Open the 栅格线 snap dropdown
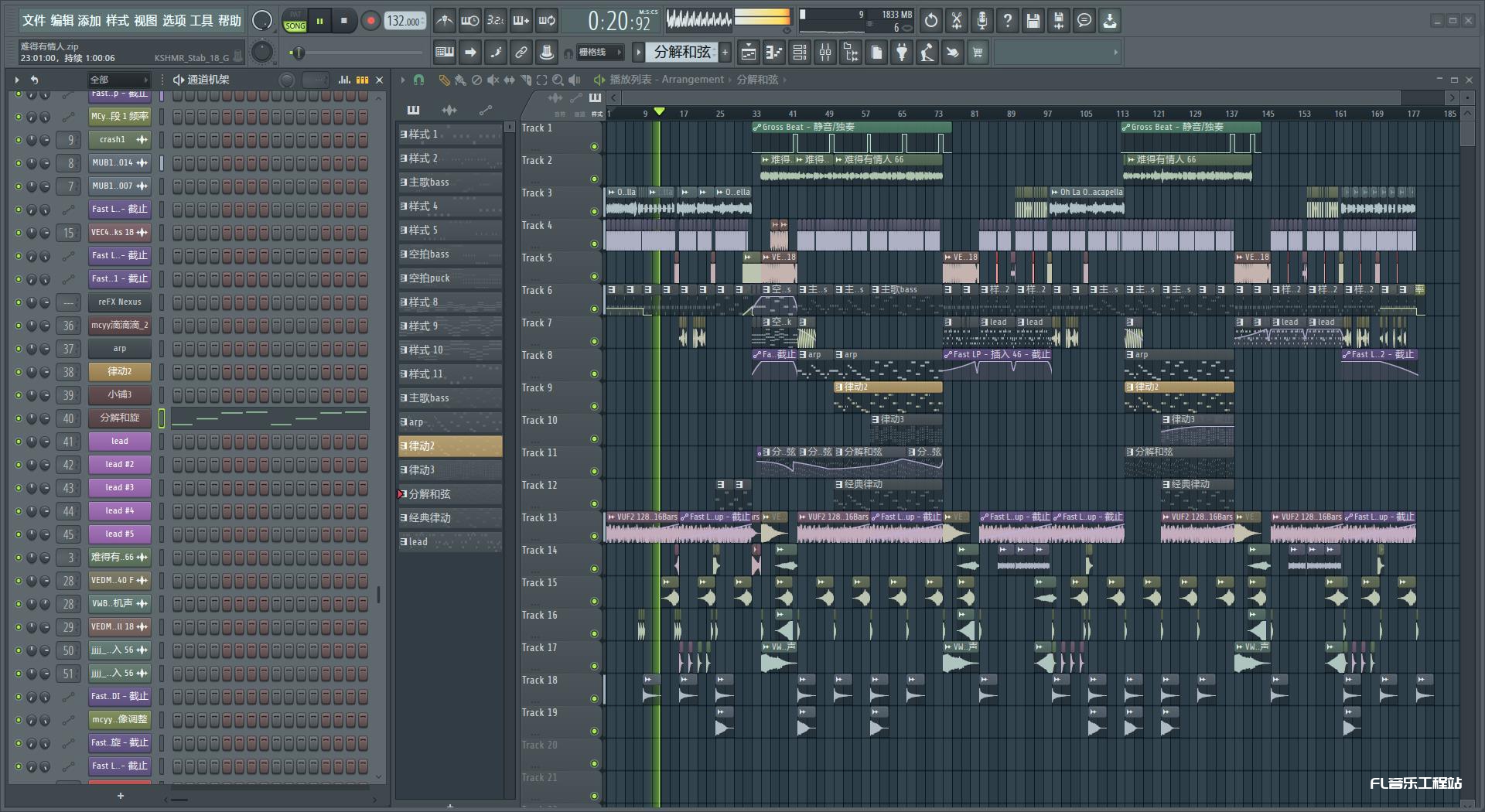 [x=599, y=53]
